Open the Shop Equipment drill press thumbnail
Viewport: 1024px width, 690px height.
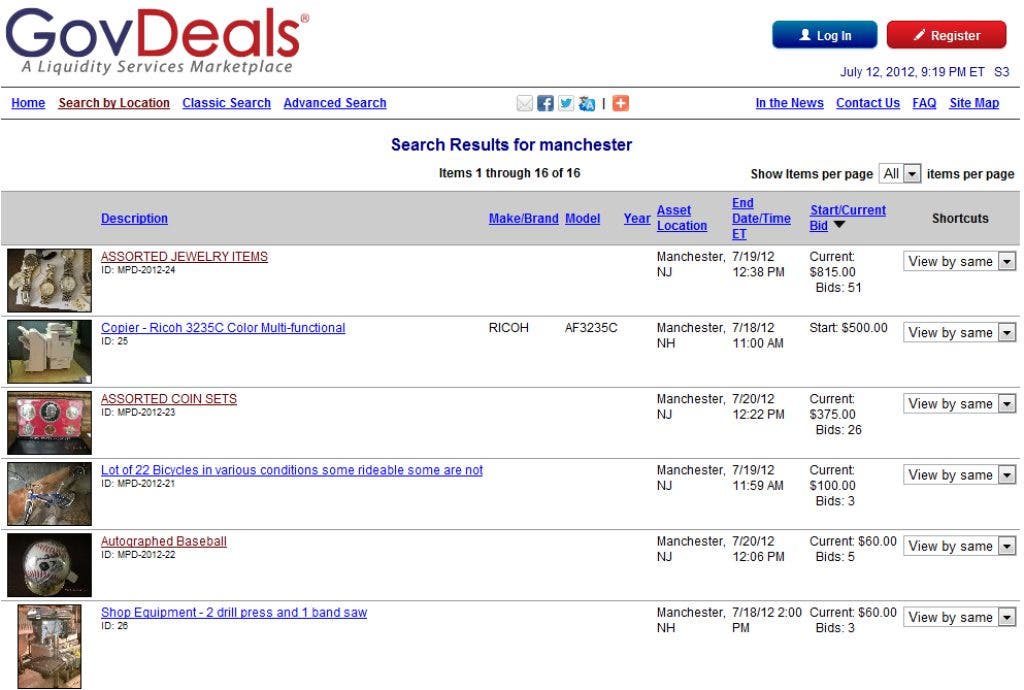(x=49, y=647)
